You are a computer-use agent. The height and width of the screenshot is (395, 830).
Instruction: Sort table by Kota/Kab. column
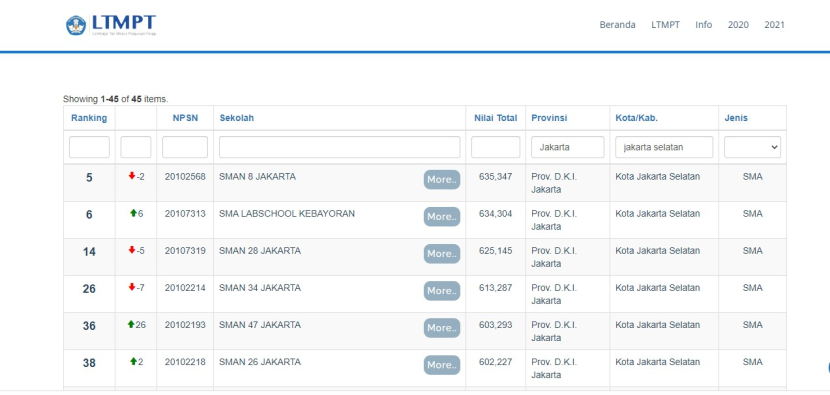(636, 118)
